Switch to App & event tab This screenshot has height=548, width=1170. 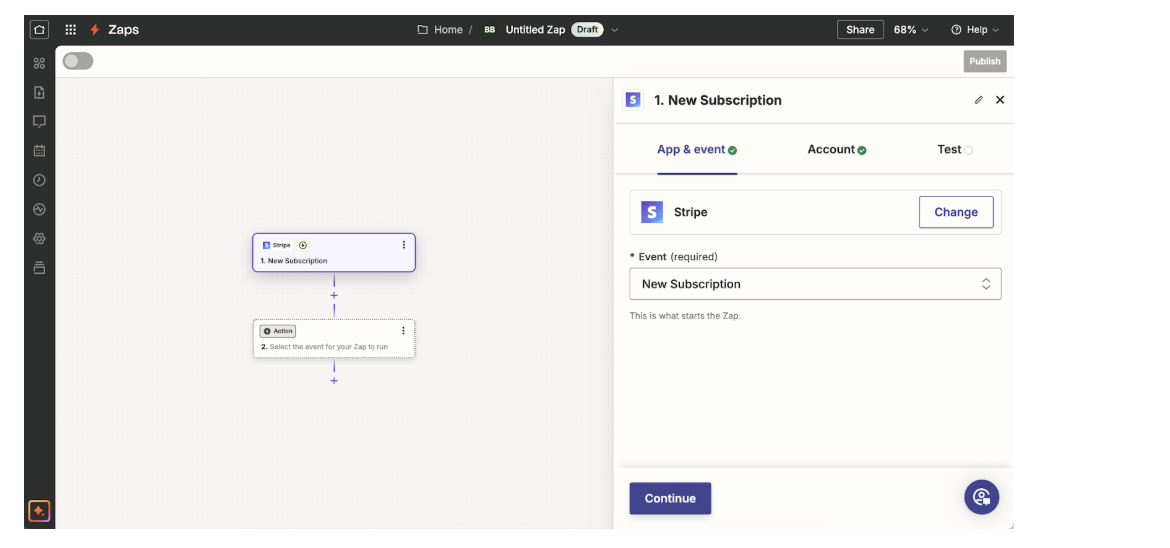(697, 150)
